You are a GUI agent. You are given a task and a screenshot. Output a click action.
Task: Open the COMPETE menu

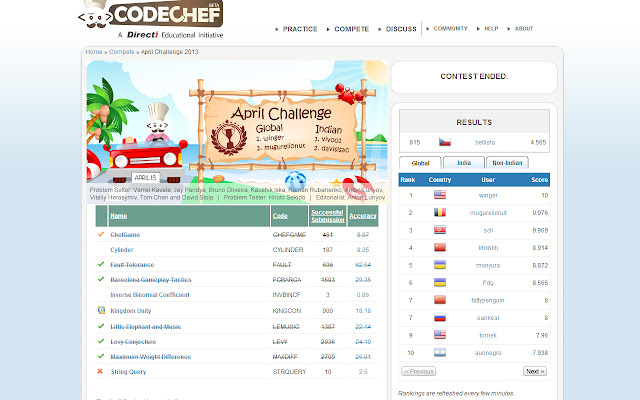pyautogui.click(x=351, y=29)
